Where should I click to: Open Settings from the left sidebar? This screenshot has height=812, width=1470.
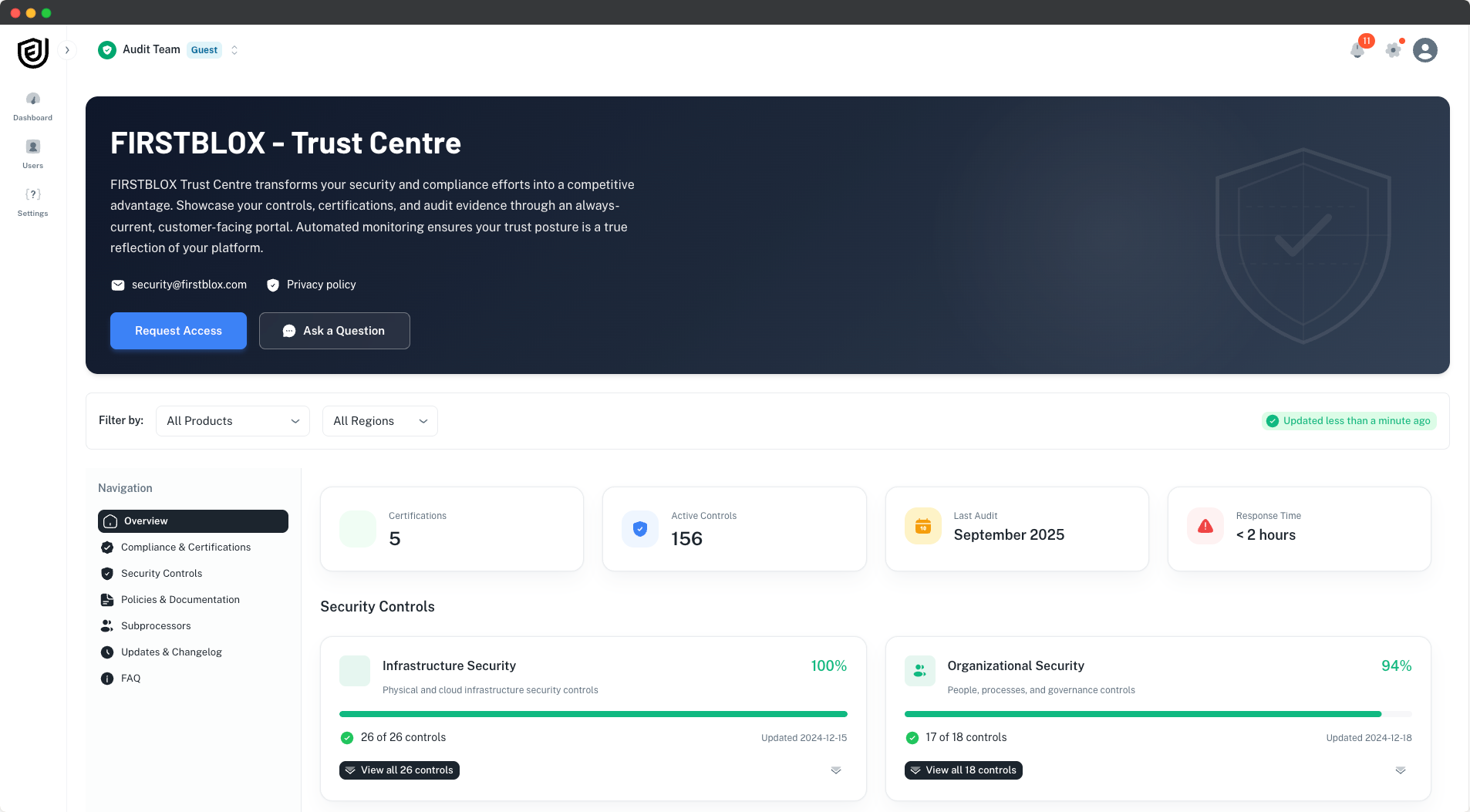click(32, 202)
